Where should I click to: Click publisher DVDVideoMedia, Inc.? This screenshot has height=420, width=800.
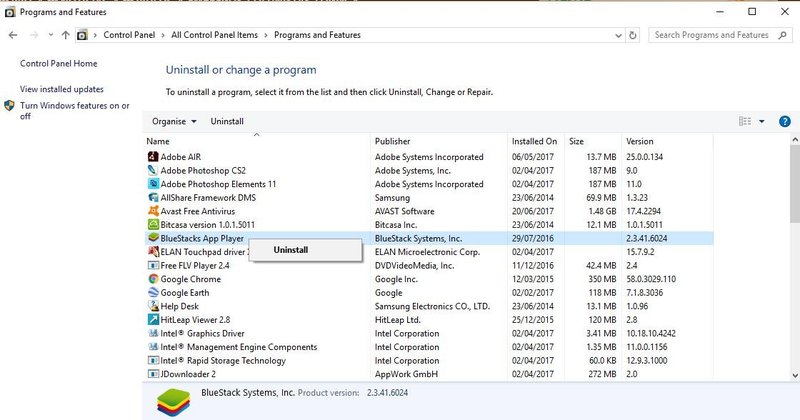pos(414,265)
